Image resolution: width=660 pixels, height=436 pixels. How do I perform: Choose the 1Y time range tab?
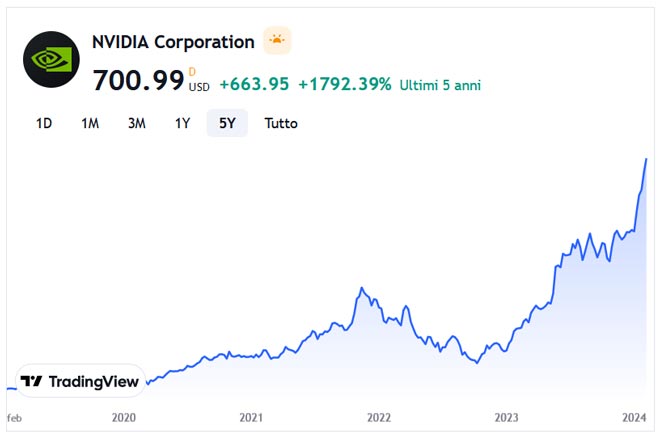(x=182, y=123)
